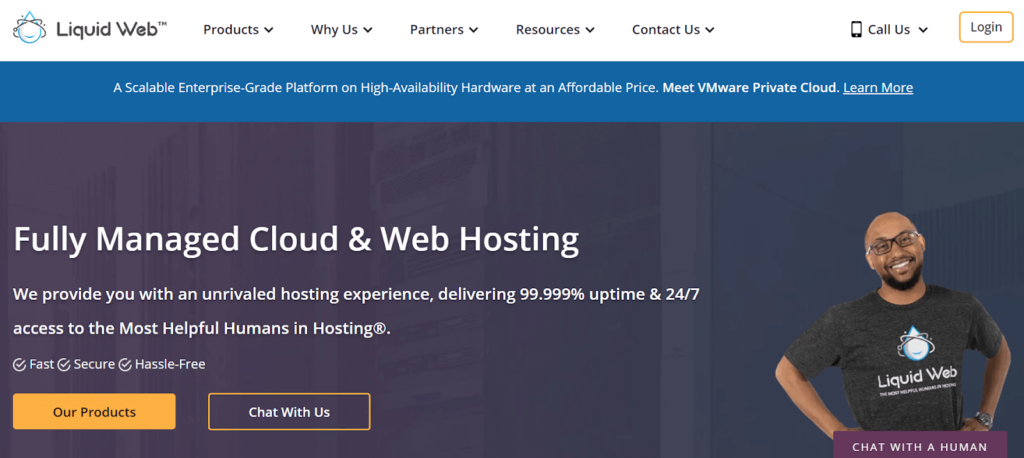Viewport: 1024px width, 458px height.
Task: Click the Fully Managed Cloud & Web Hosting heading
Action: tap(296, 239)
